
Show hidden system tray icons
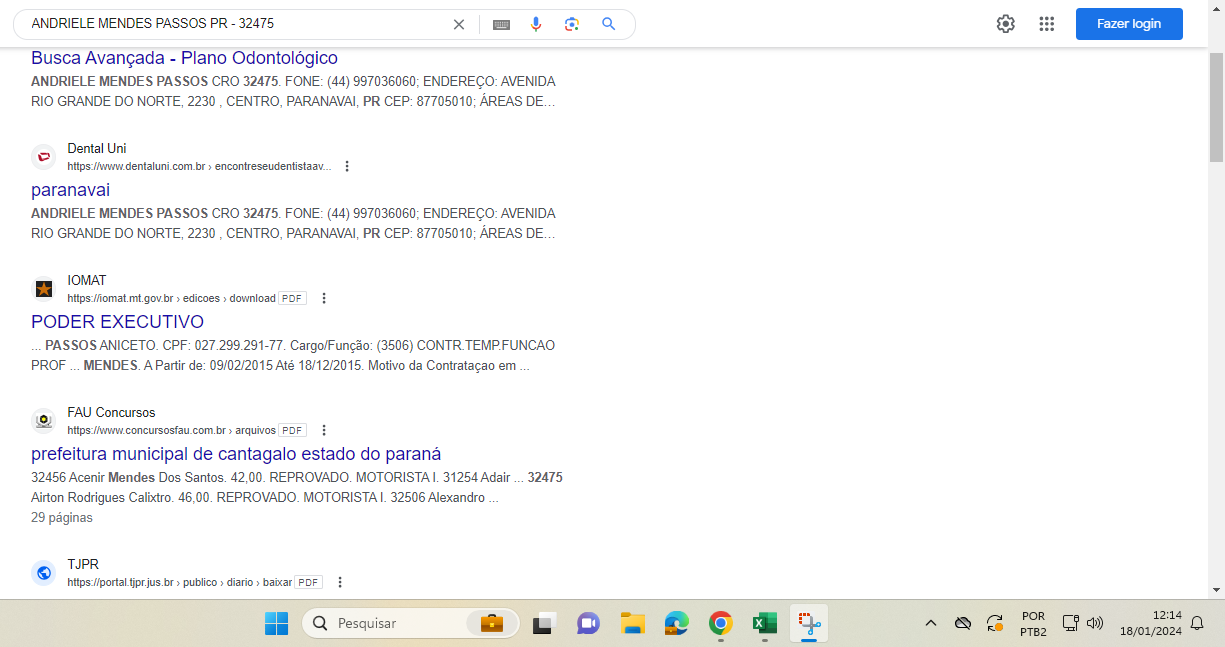coord(930,623)
